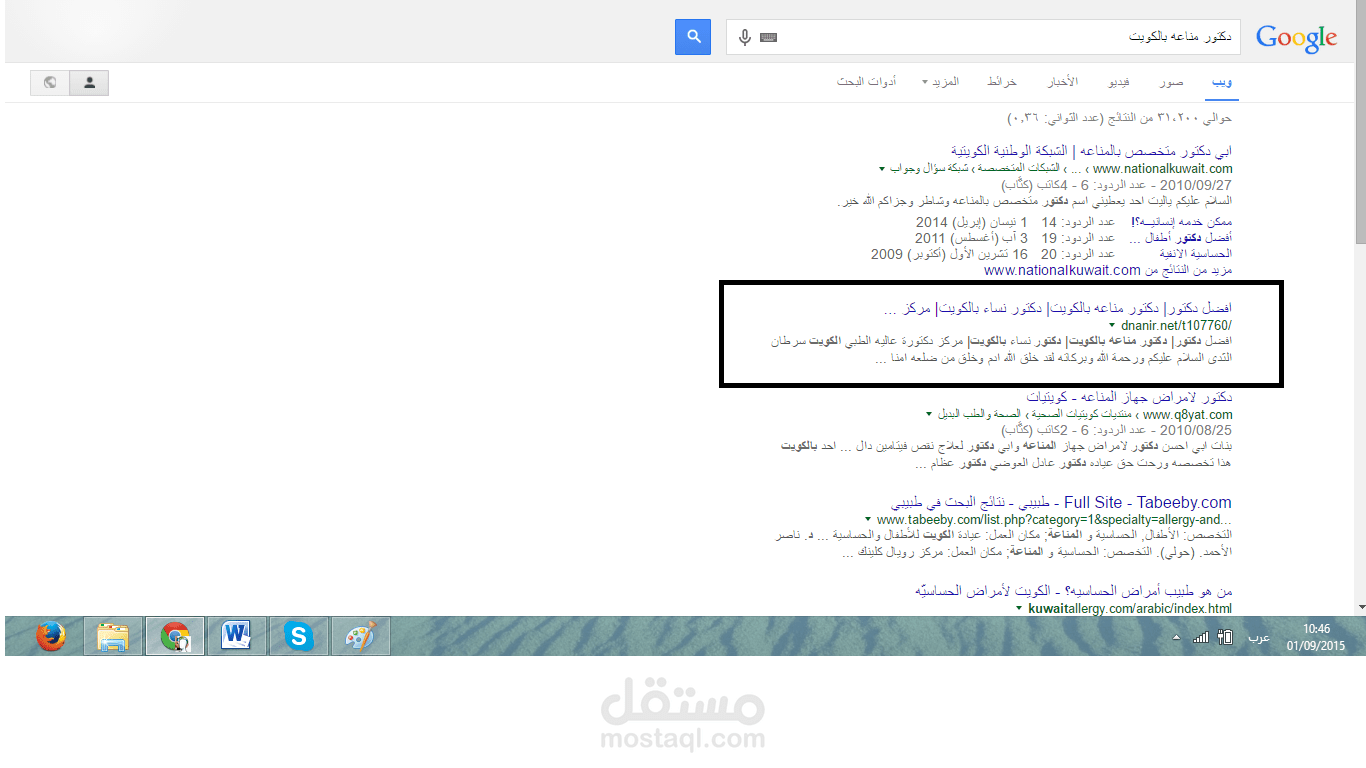
Task: Click the battery power tray icon
Action: point(1225,637)
